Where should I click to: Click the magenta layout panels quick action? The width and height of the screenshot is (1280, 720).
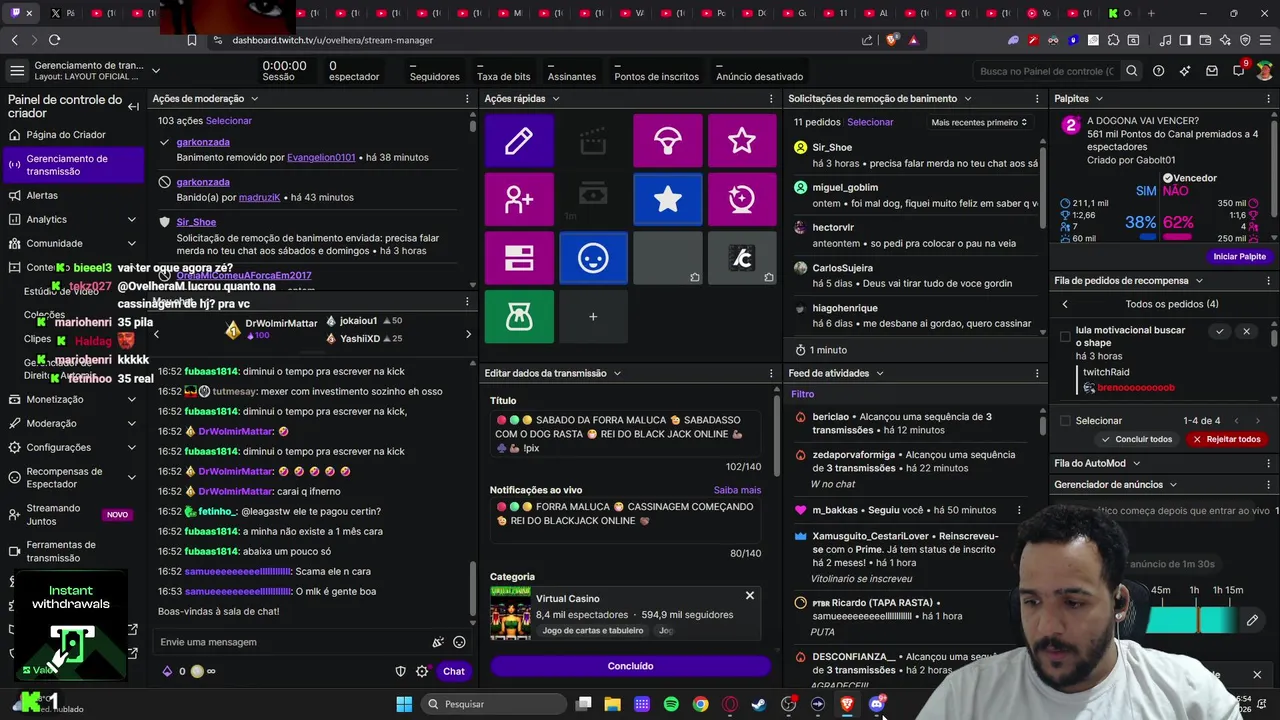pyautogui.click(x=519, y=258)
